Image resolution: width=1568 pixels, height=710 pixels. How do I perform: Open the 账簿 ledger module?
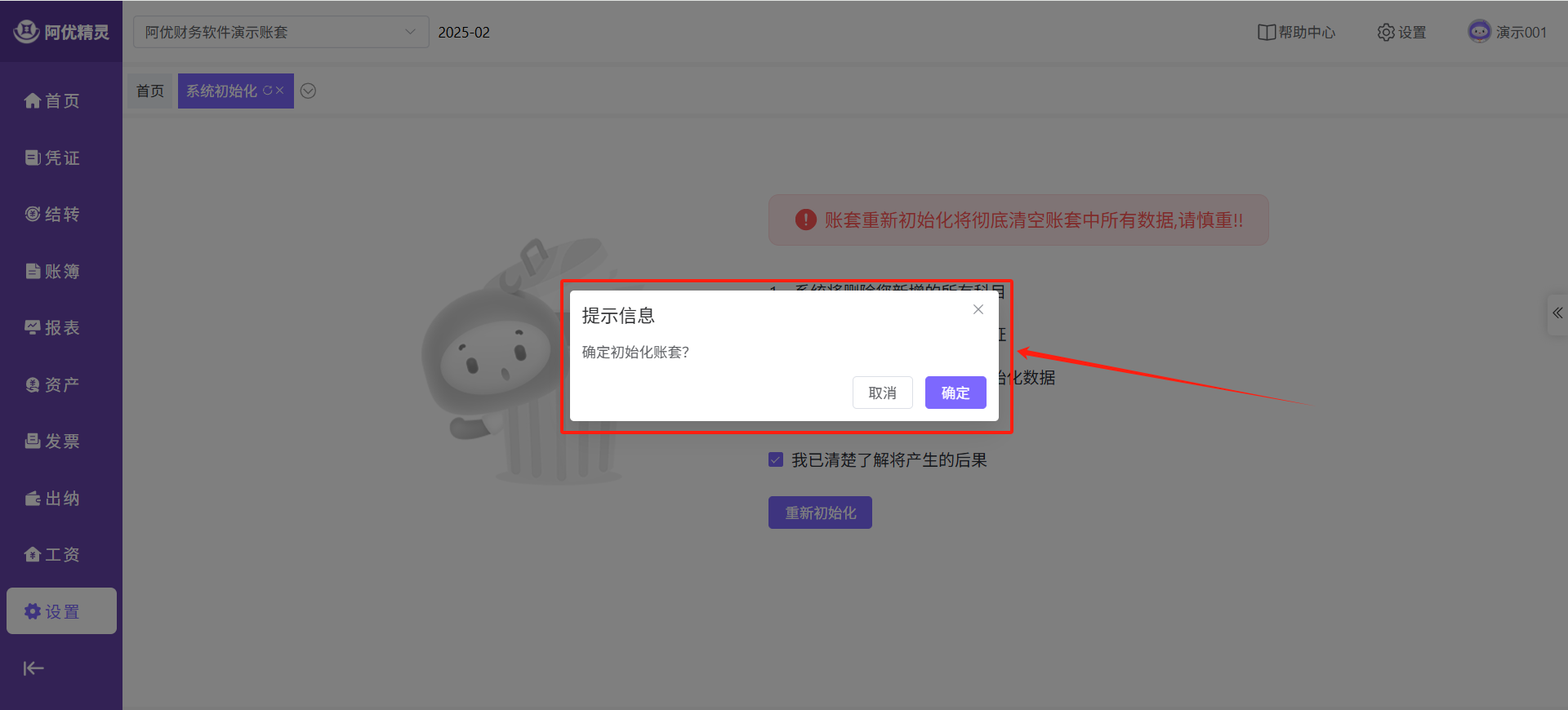tap(52, 271)
